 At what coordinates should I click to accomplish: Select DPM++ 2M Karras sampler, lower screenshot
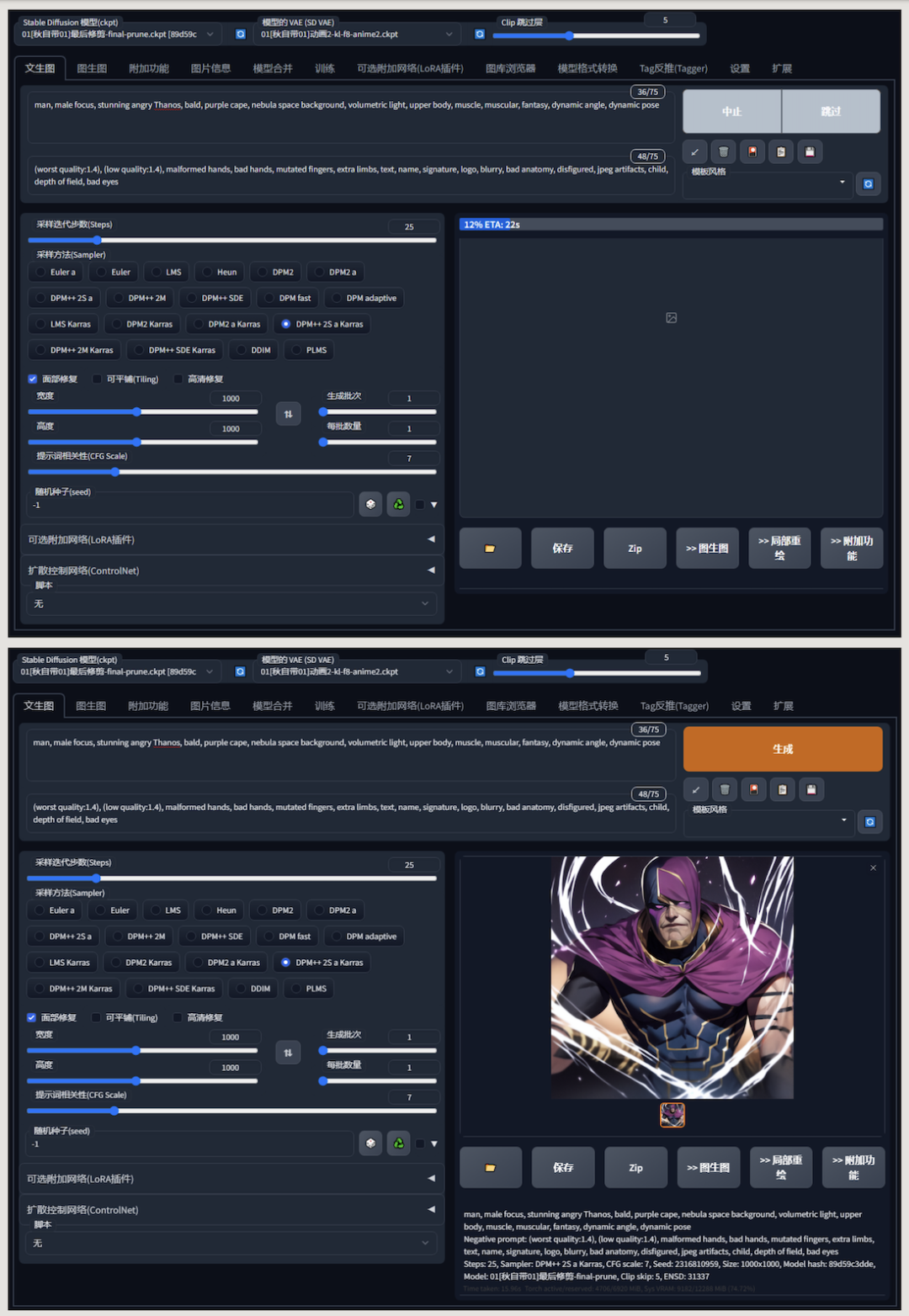click(x=72, y=989)
